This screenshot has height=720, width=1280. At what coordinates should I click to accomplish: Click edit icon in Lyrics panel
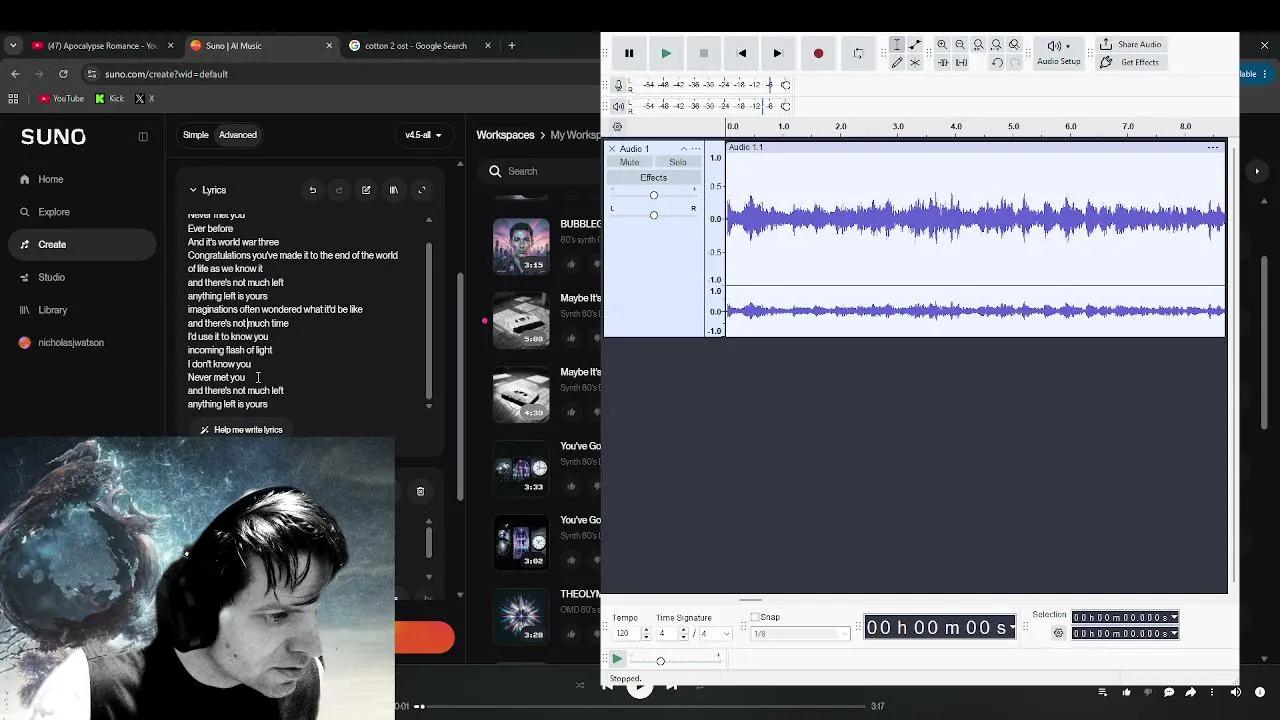click(366, 190)
